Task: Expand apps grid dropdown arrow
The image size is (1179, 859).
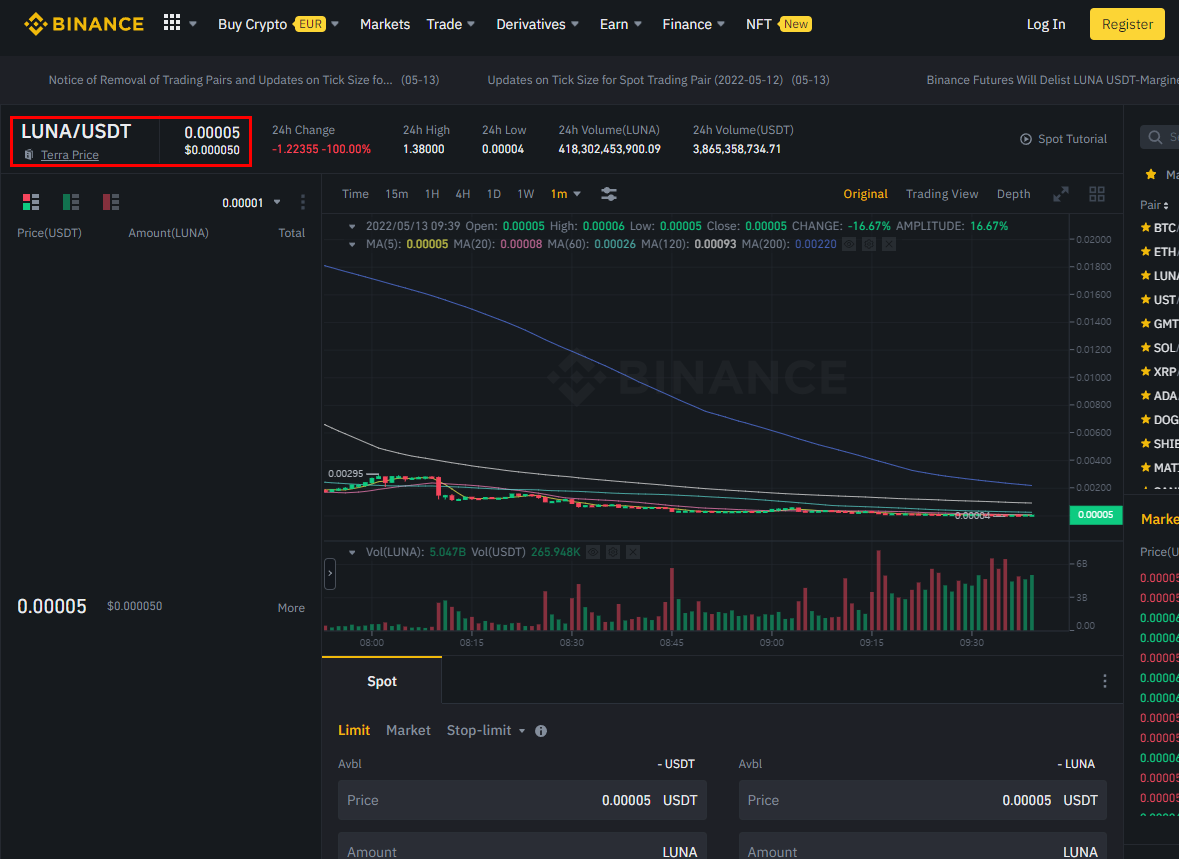Action: coord(193,24)
